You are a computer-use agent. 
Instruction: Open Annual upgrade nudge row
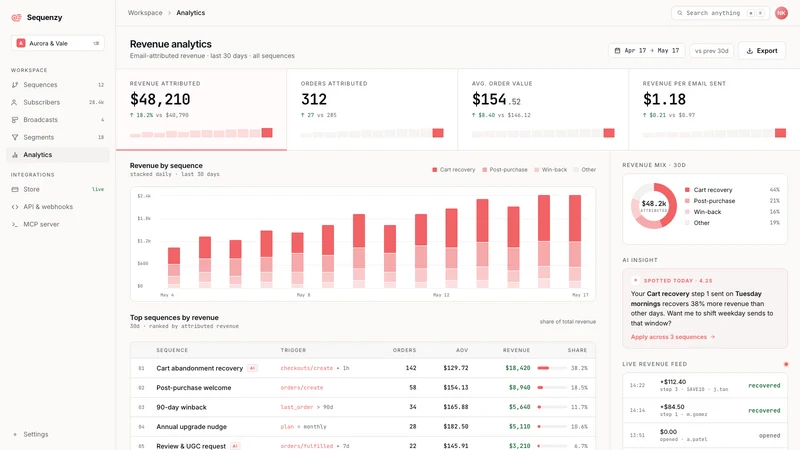point(363,427)
